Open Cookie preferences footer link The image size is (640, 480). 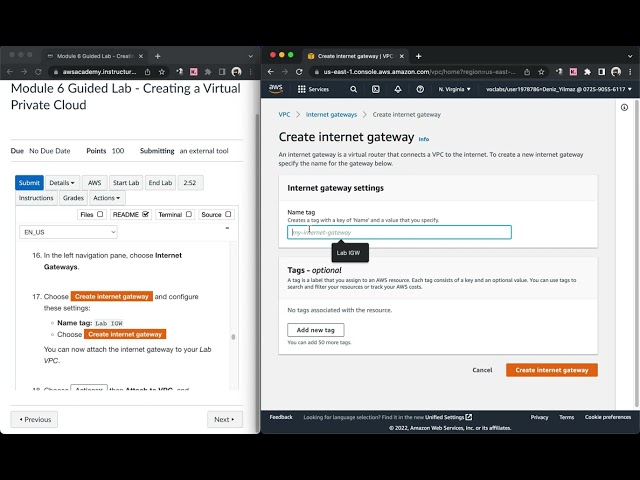click(x=608, y=417)
